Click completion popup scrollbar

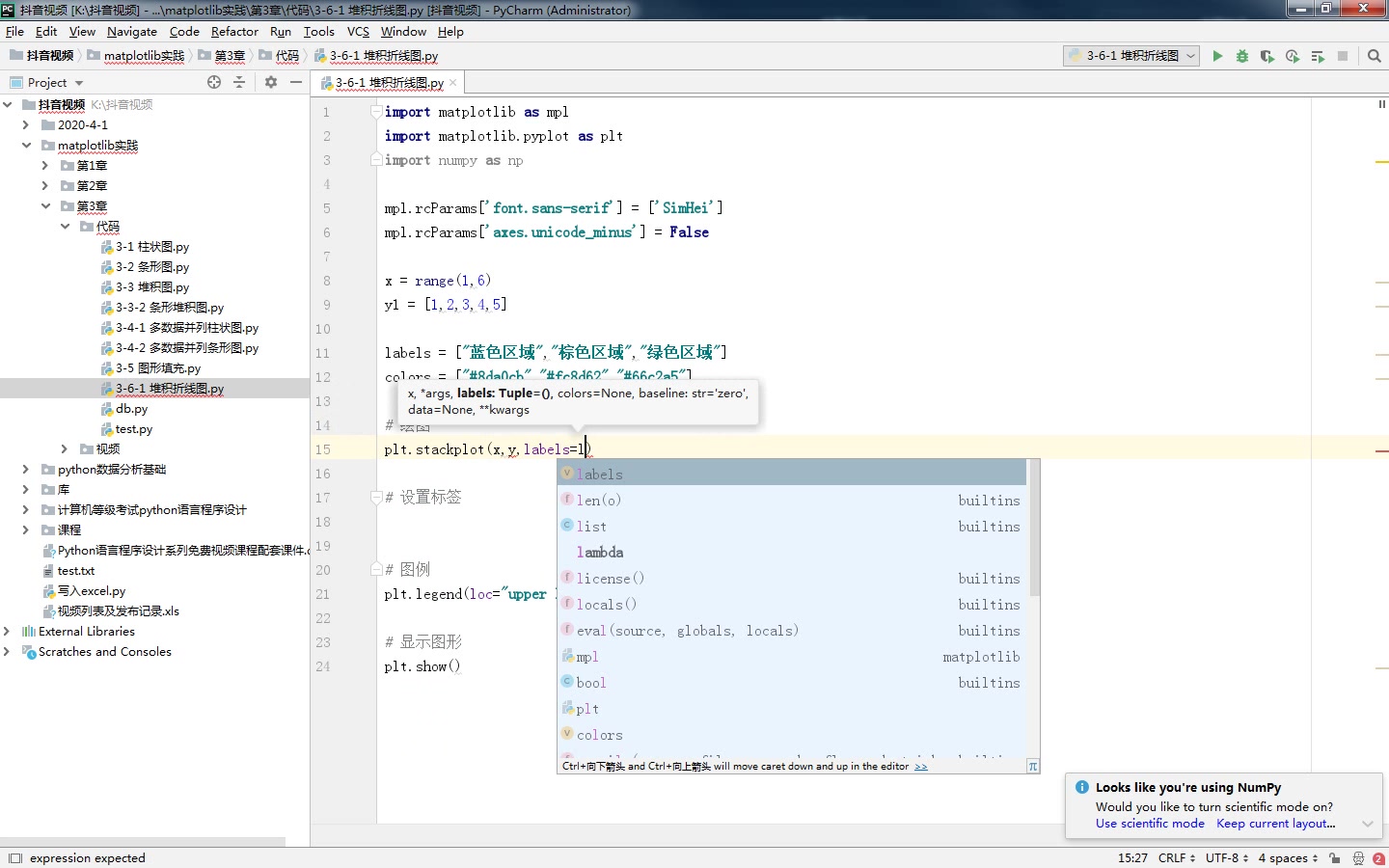click(1034, 529)
